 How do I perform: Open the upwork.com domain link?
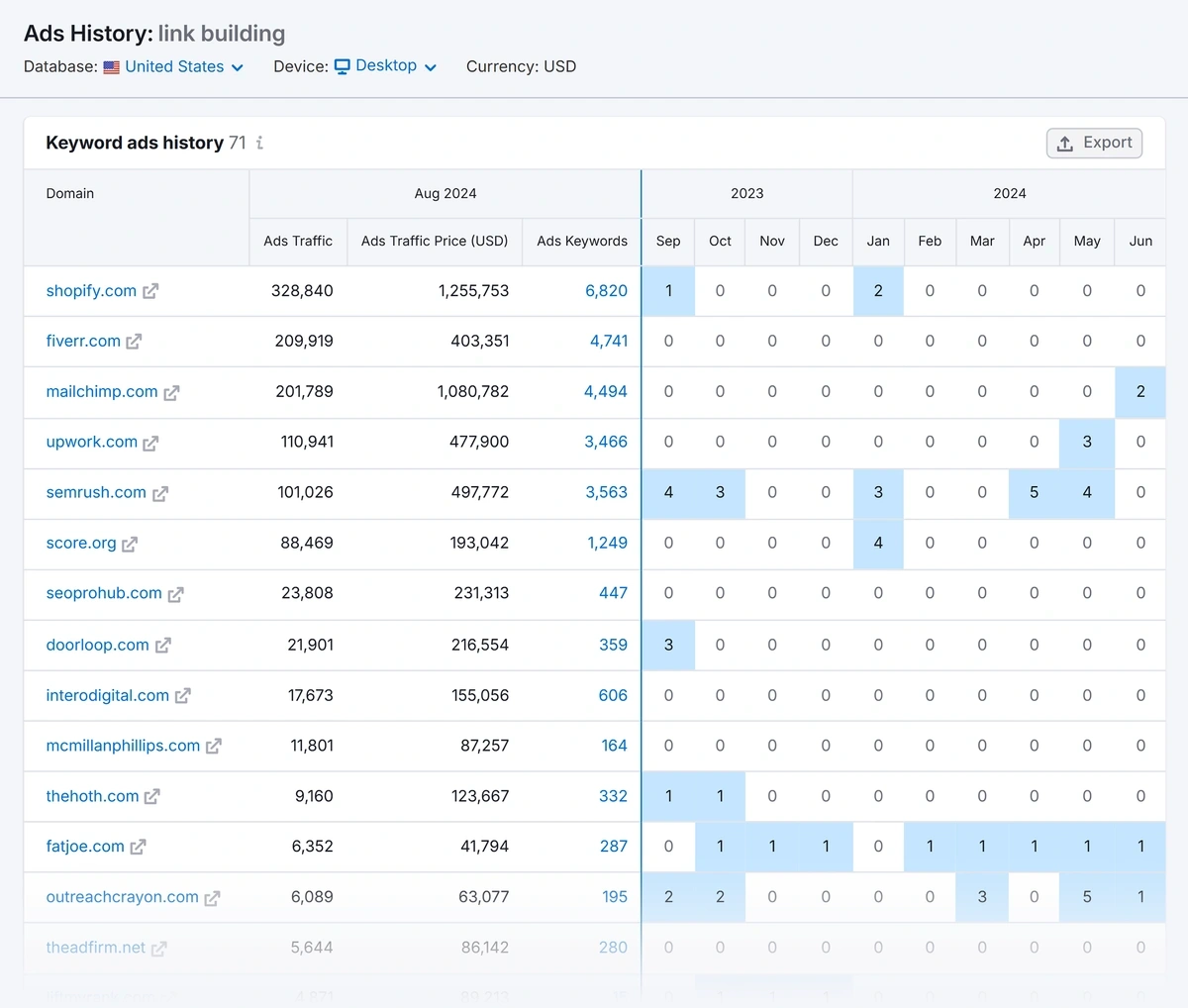pyautogui.click(x=92, y=442)
